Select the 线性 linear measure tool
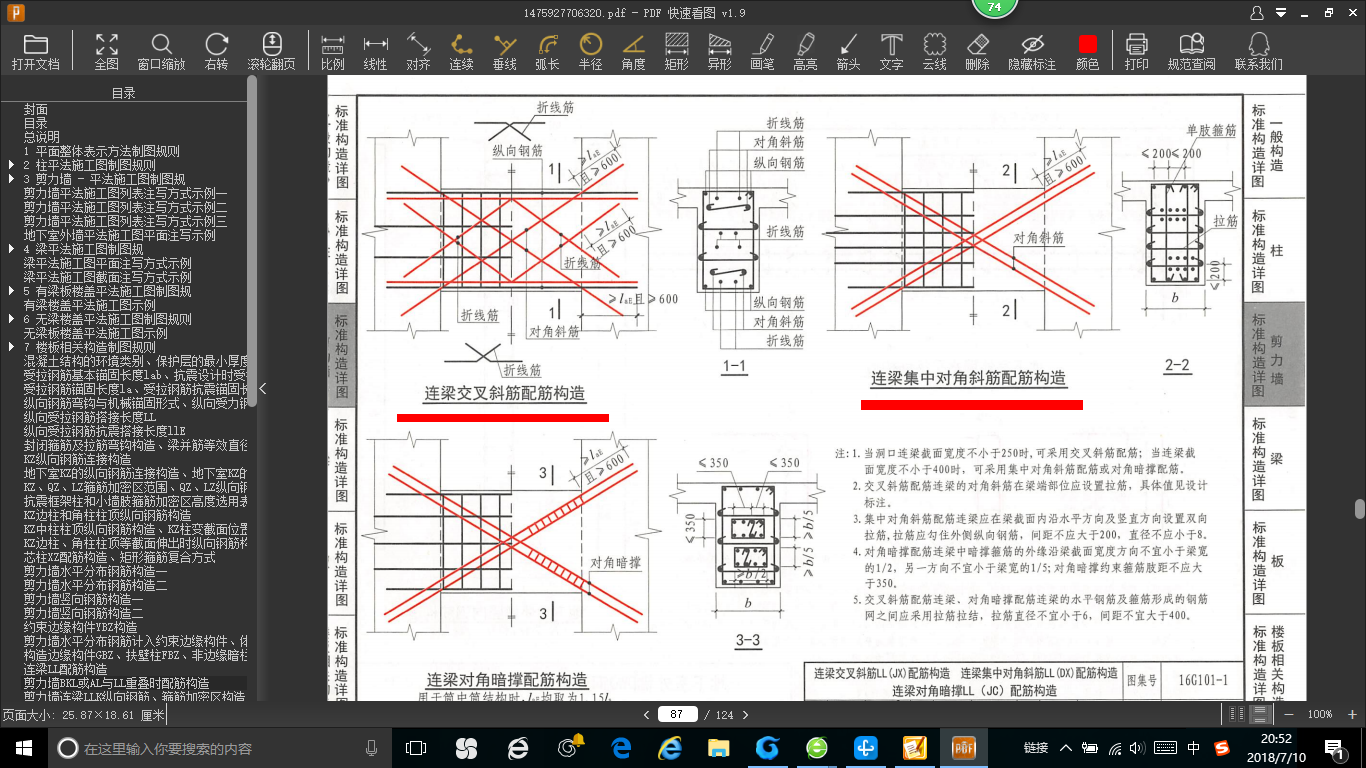This screenshot has width=1366, height=768. (x=375, y=51)
